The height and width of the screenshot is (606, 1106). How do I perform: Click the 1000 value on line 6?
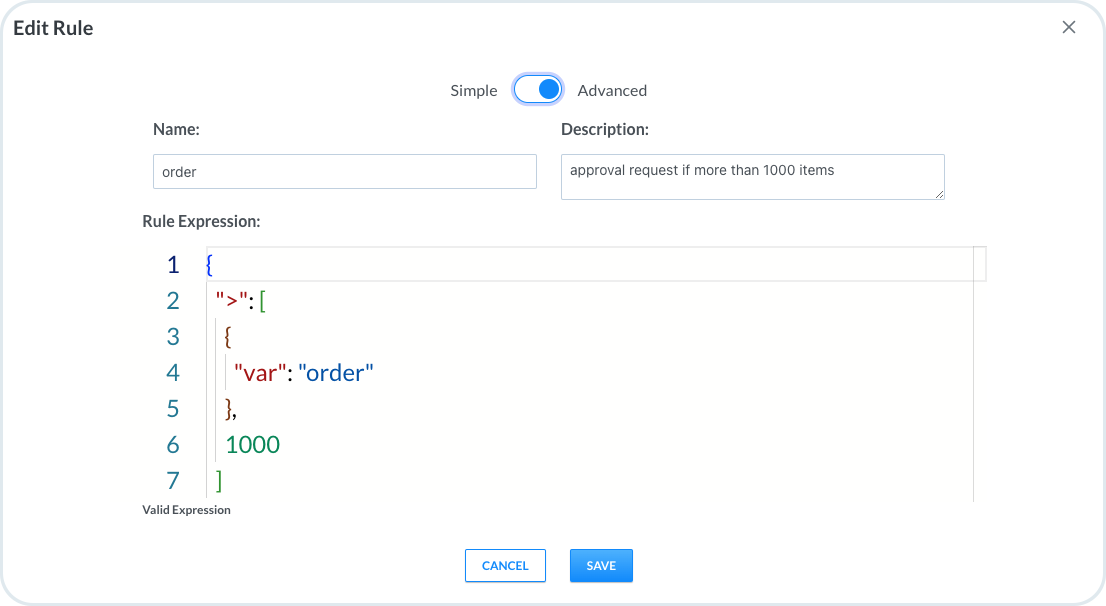click(x=253, y=445)
